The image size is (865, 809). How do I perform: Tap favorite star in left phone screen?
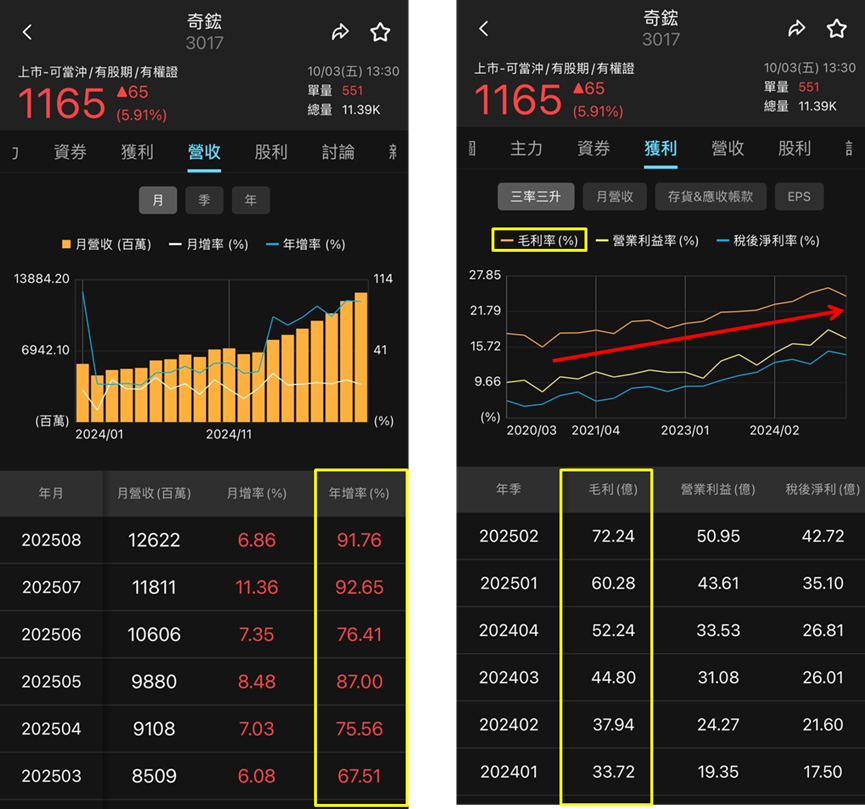click(380, 32)
